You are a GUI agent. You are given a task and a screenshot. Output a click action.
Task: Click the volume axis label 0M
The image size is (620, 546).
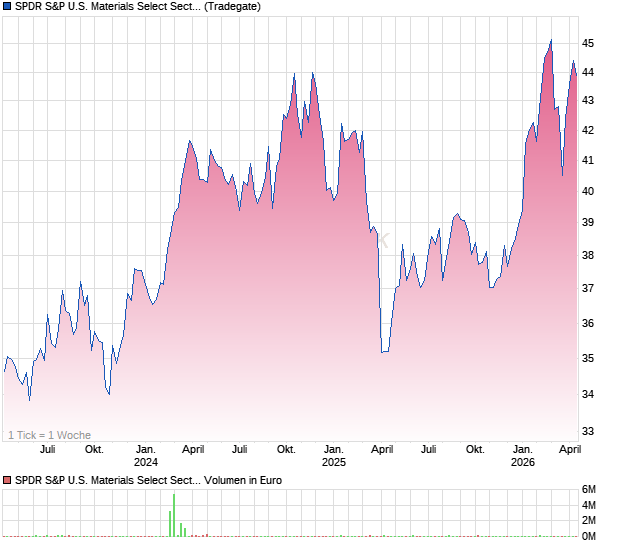tap(588, 536)
